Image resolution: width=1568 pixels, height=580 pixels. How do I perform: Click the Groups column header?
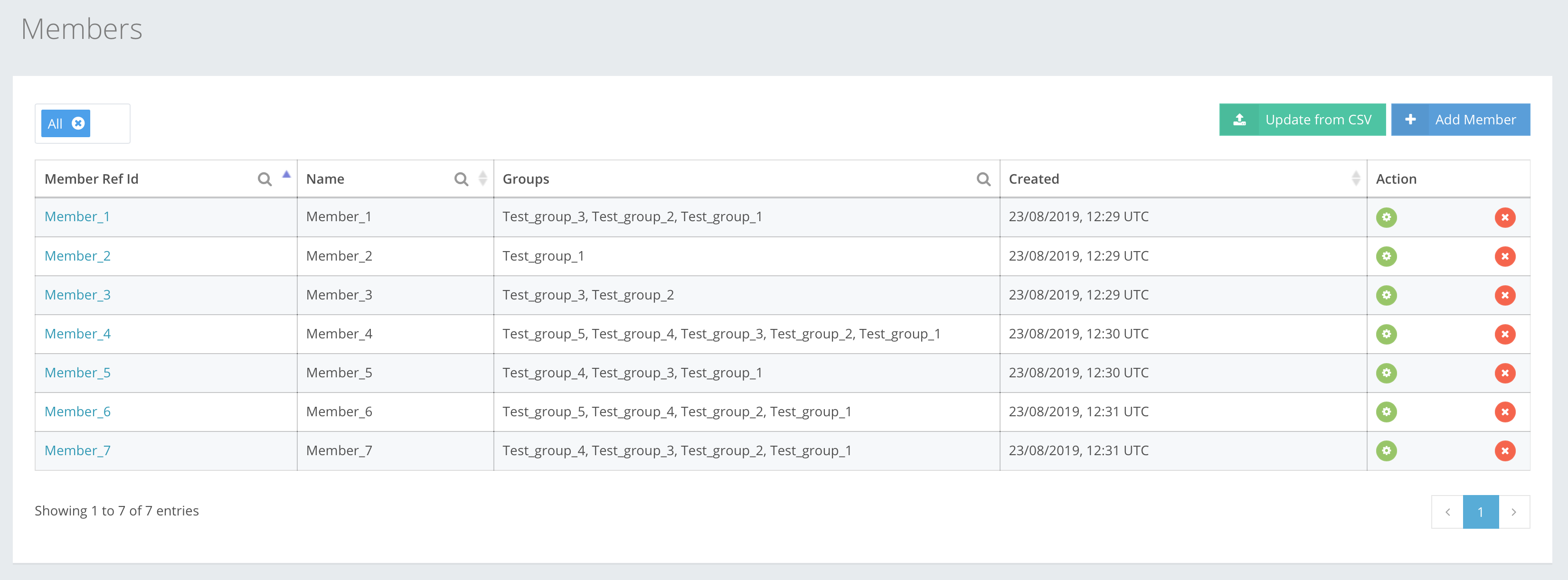pos(526,178)
